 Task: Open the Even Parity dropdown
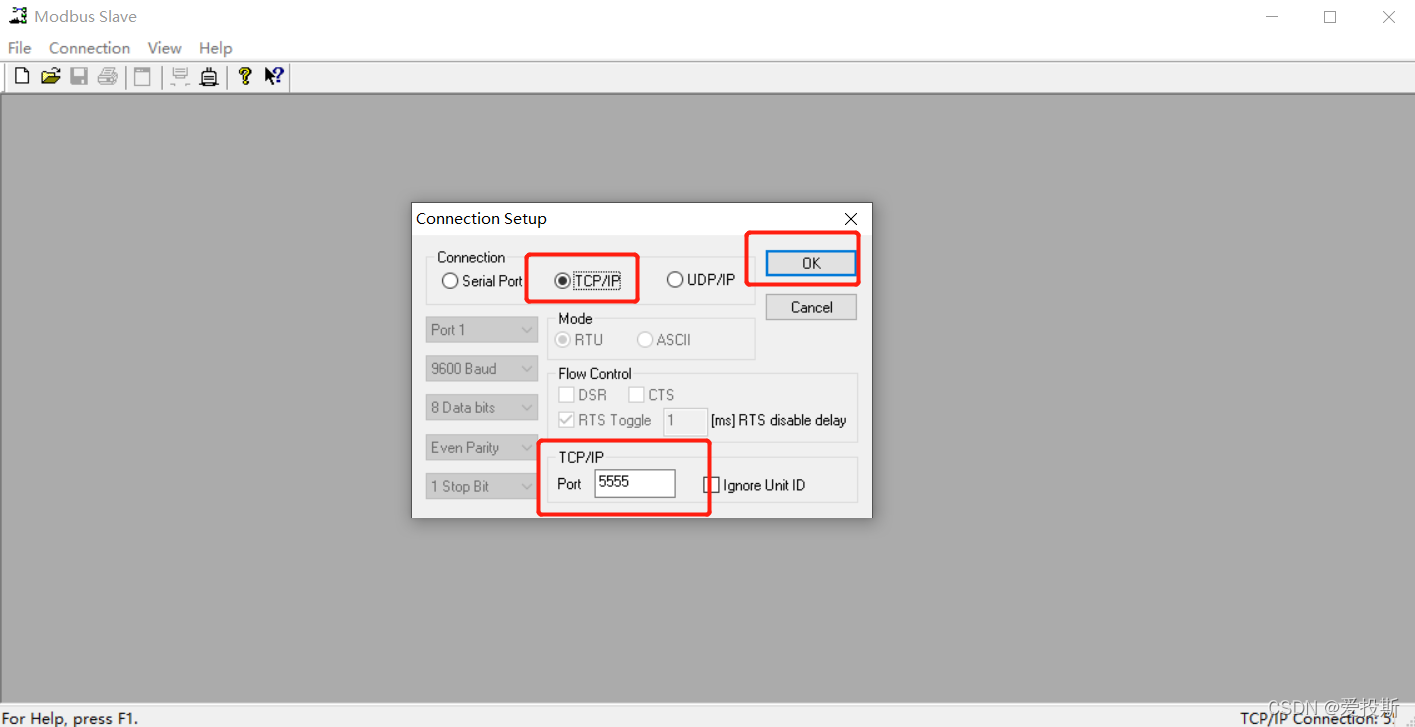pyautogui.click(x=482, y=447)
